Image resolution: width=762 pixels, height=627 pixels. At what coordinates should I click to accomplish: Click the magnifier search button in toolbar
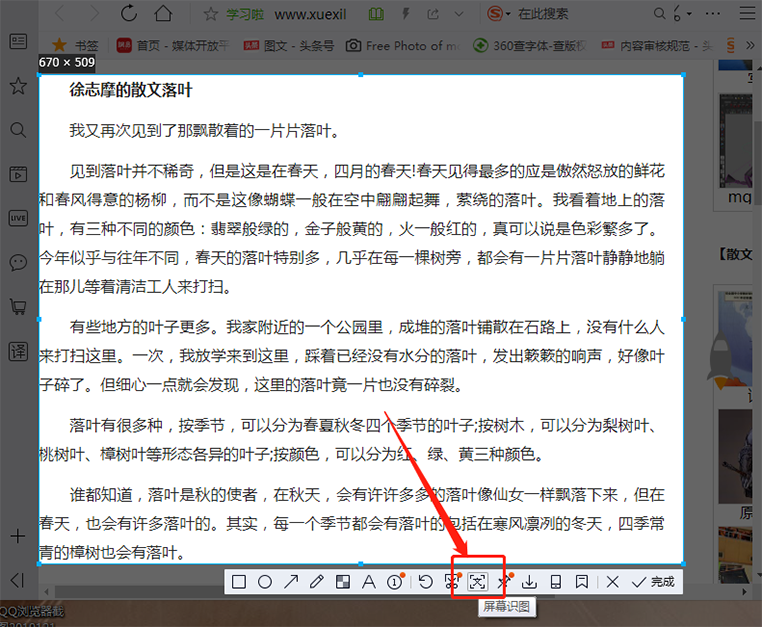(x=659, y=13)
